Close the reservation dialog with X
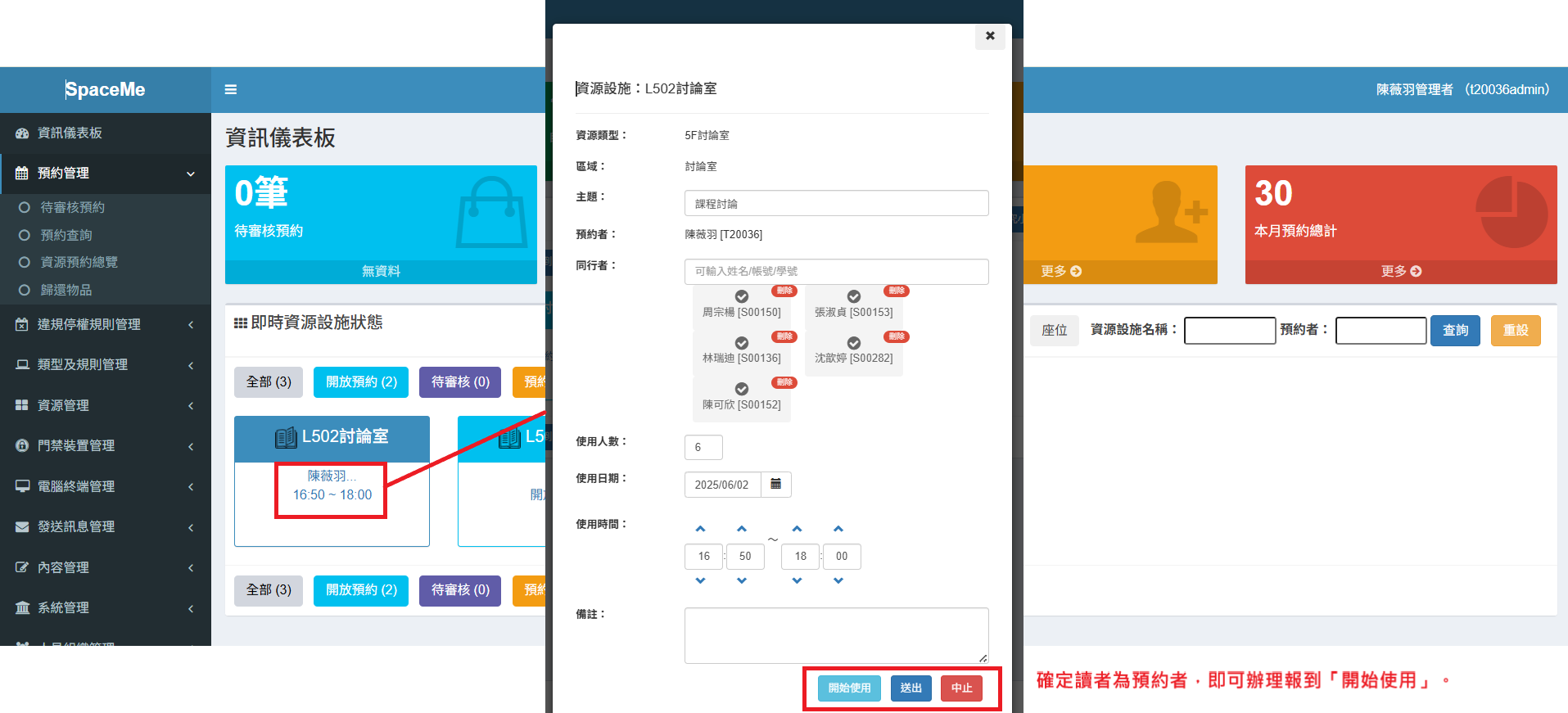This screenshot has width=1568, height=713. 990,36
